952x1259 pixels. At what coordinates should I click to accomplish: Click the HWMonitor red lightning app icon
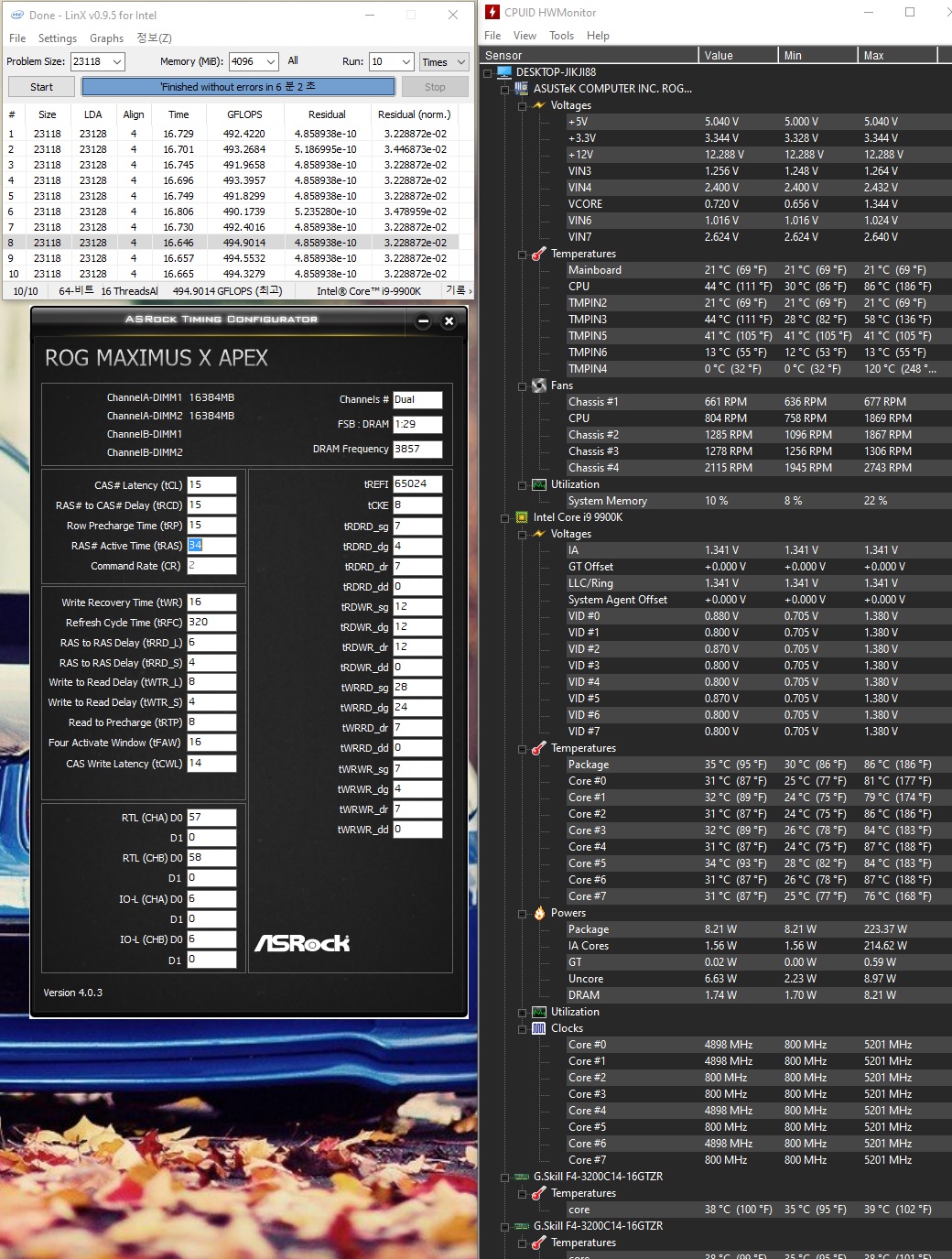[492, 12]
